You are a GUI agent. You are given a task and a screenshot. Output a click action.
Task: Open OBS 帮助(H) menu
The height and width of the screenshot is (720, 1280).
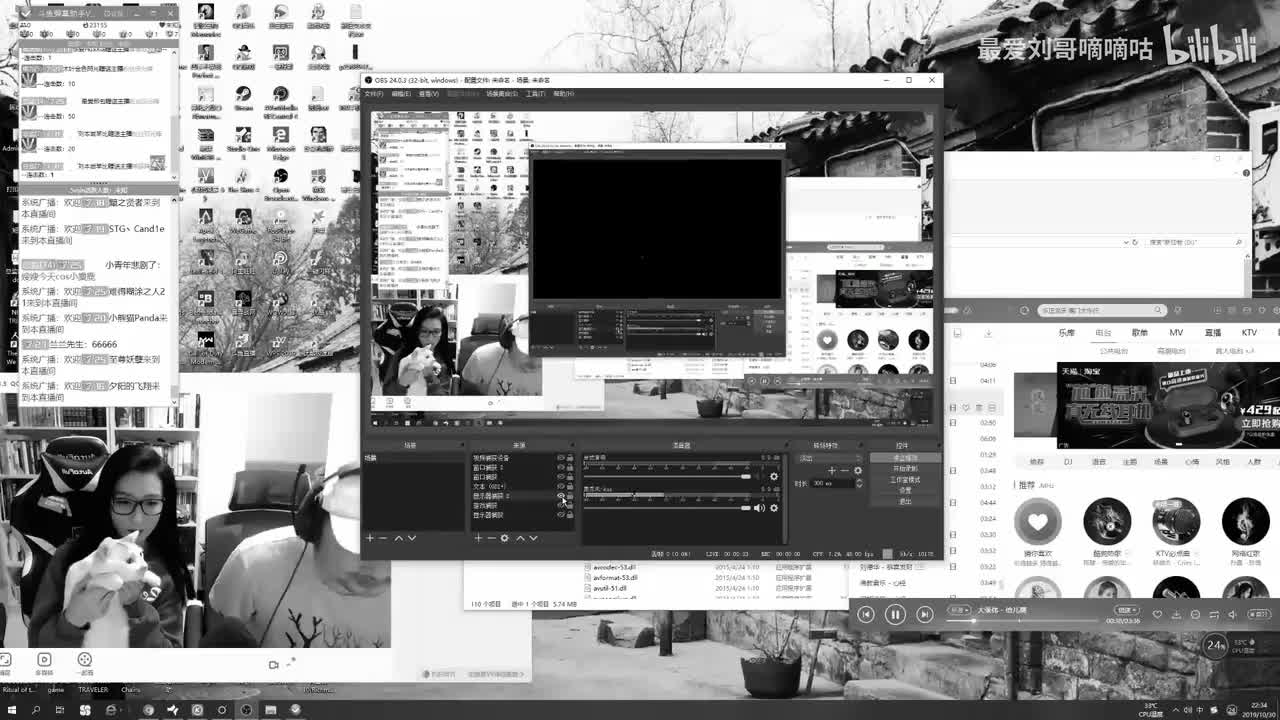563,94
